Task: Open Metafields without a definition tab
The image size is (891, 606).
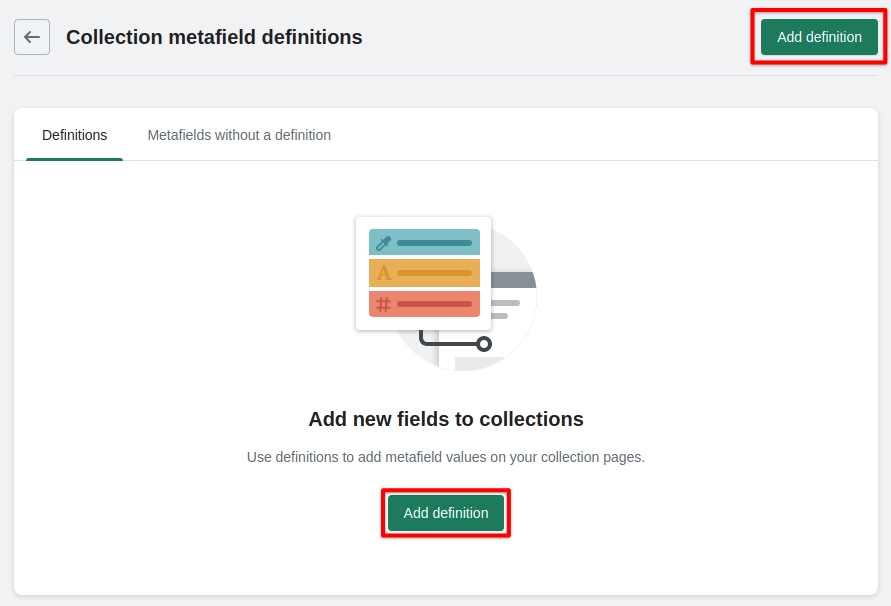Action: click(x=239, y=135)
